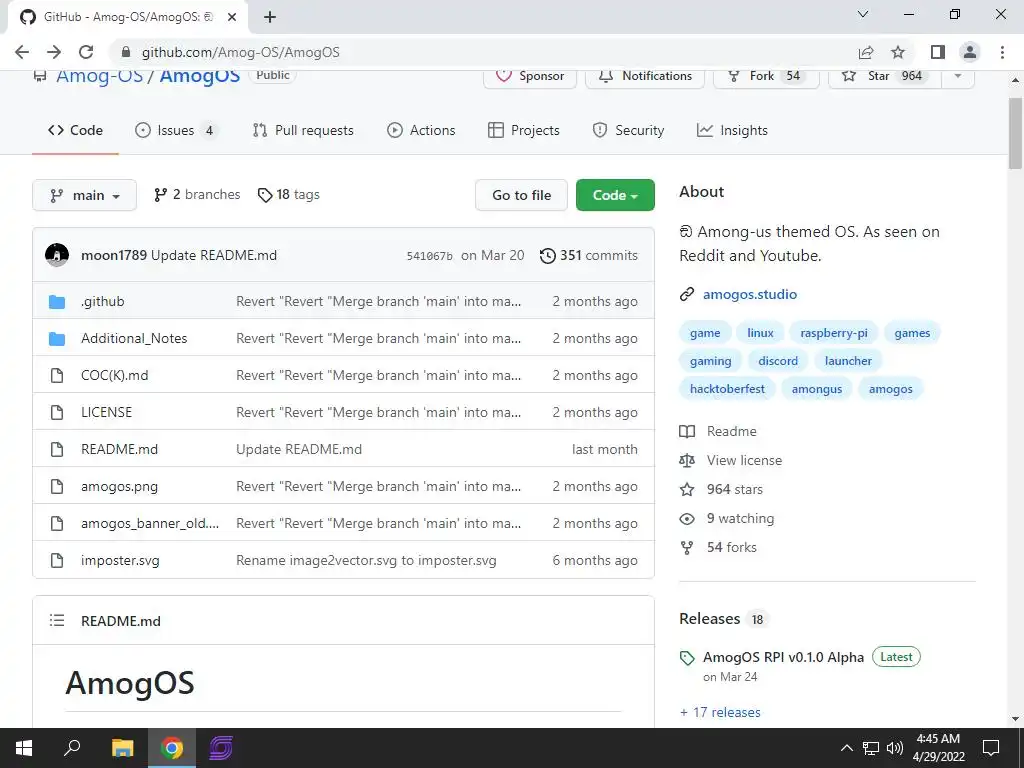Click the volume speaker tray icon

[895, 748]
